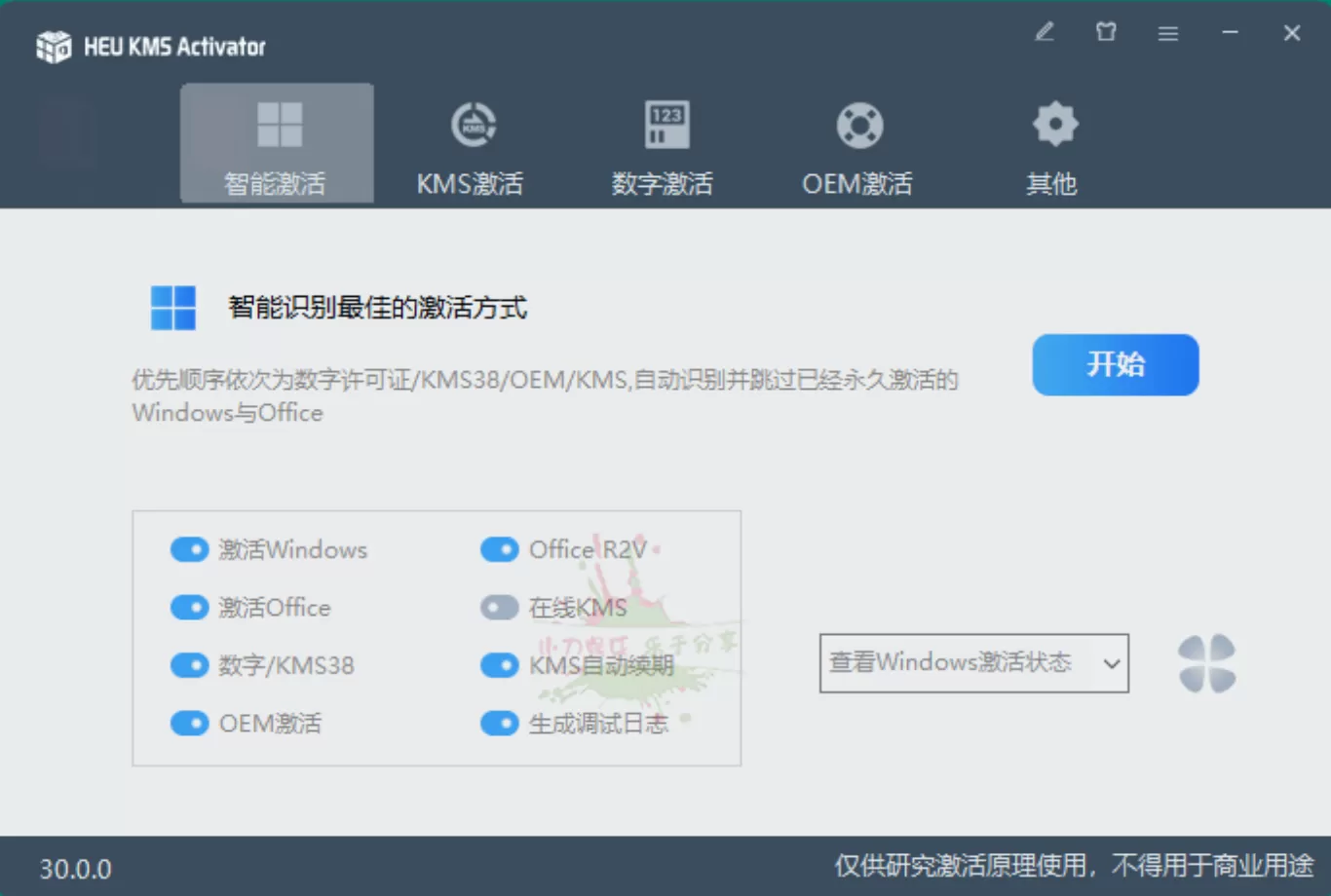
Task: Toggle the Office R2V switch
Action: (x=500, y=550)
